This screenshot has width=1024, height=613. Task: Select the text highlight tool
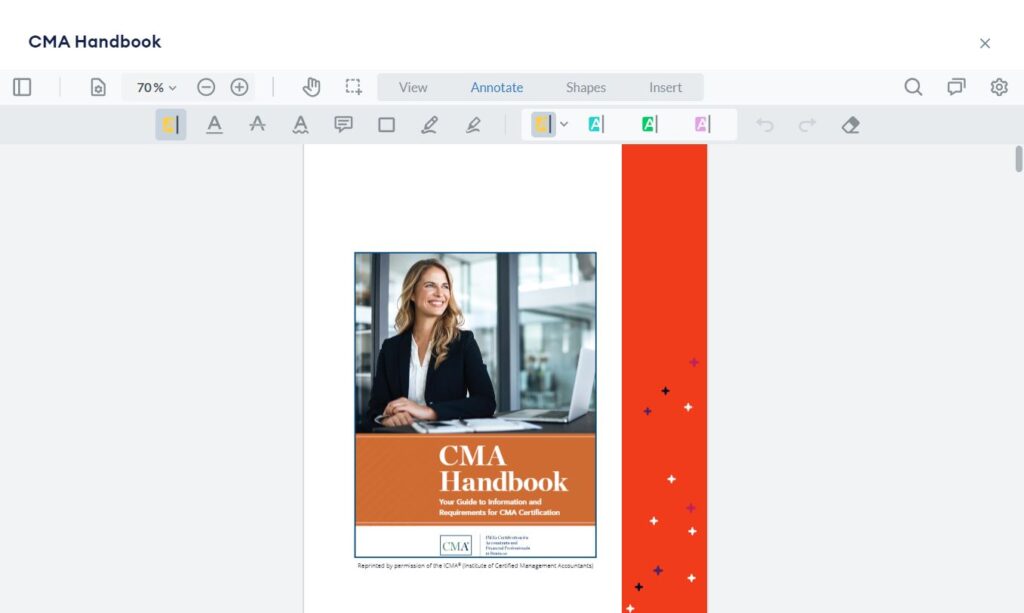(169, 124)
